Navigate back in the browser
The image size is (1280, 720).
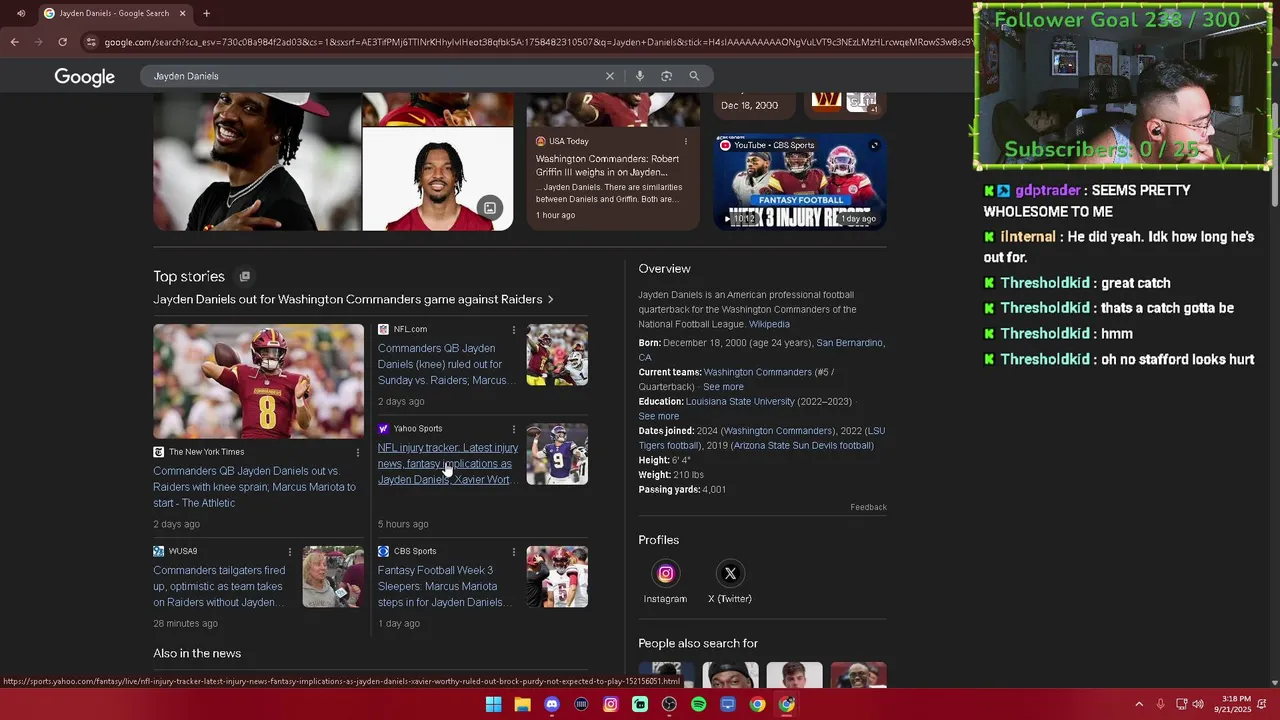coord(14,42)
